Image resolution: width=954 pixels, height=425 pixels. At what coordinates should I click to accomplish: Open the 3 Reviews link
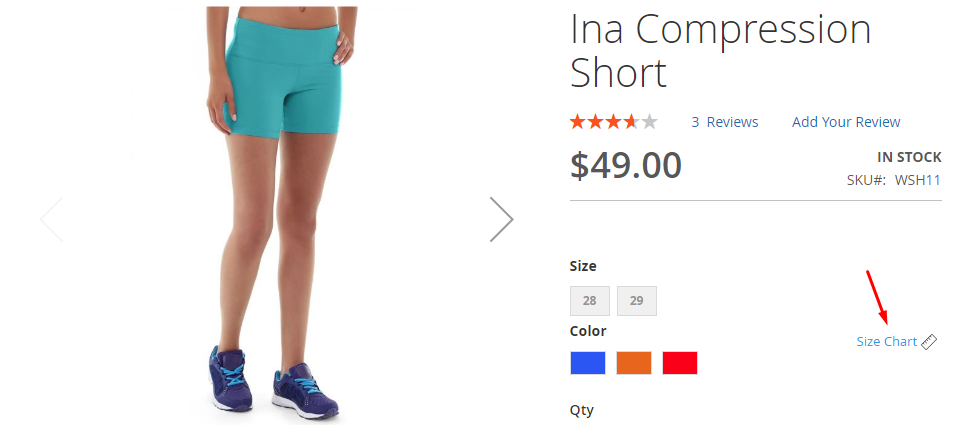(x=725, y=122)
